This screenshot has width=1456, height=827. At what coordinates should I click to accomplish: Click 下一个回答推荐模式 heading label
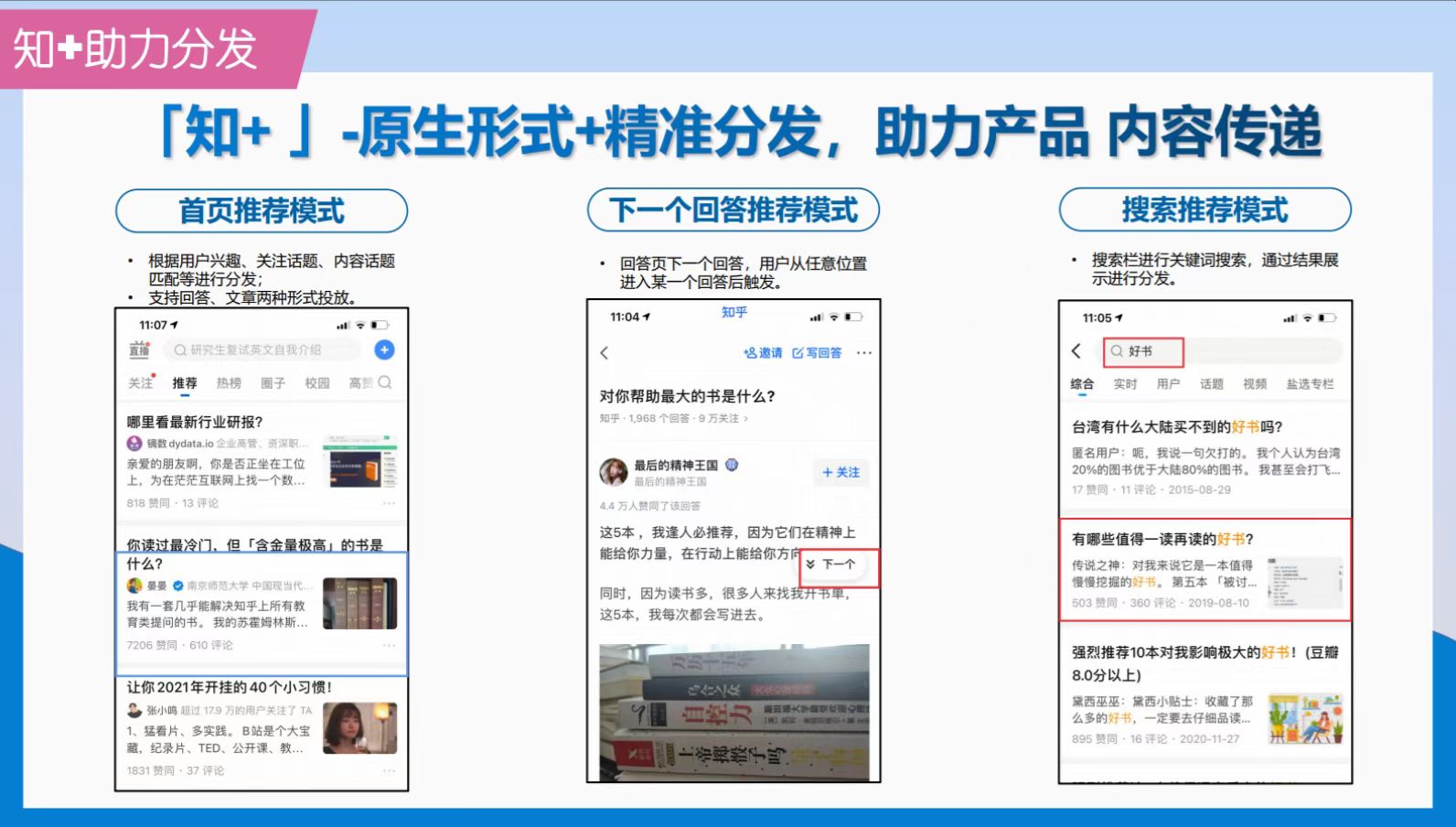point(733,209)
